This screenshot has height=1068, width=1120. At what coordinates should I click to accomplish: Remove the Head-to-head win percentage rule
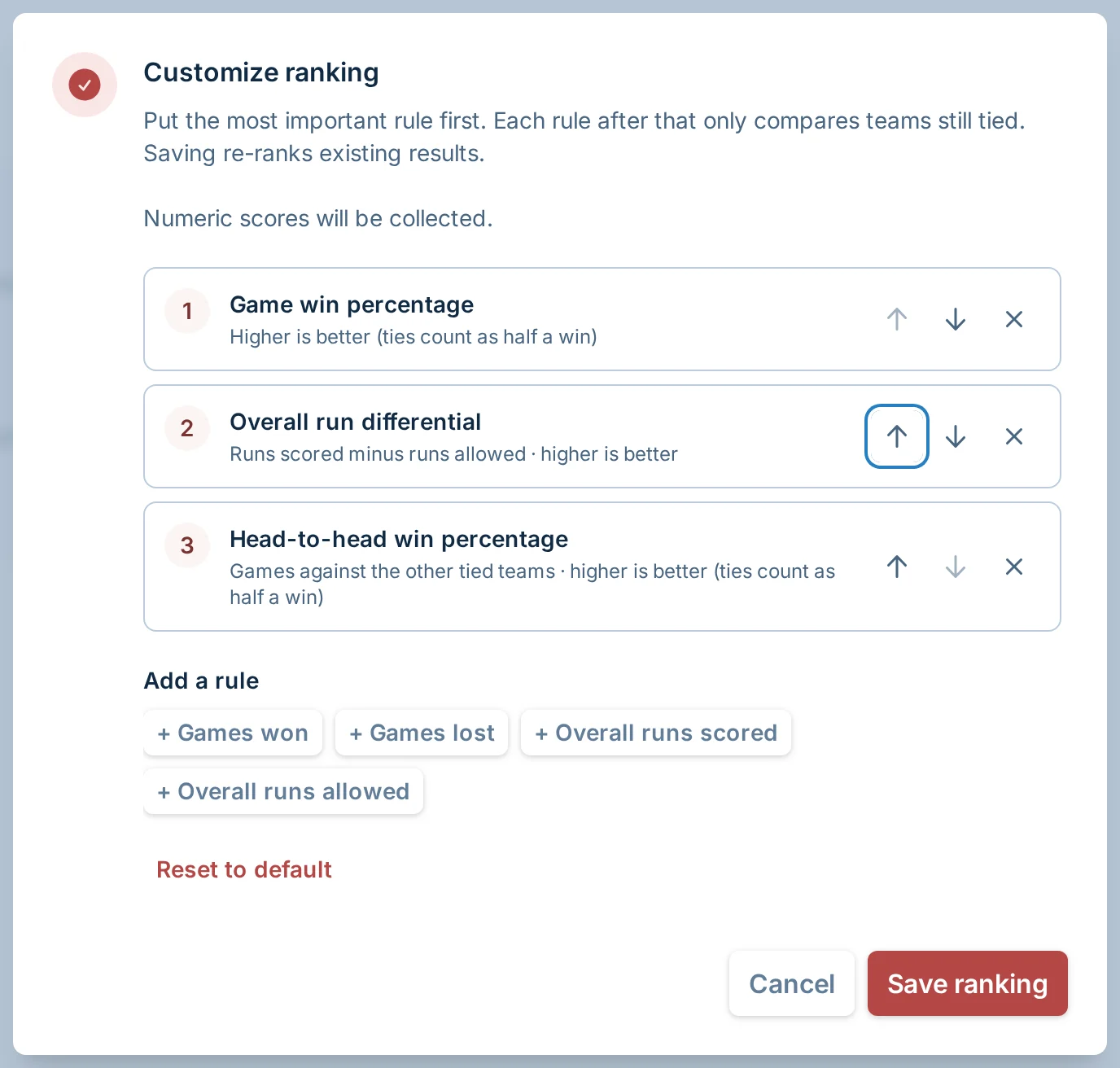click(1014, 567)
